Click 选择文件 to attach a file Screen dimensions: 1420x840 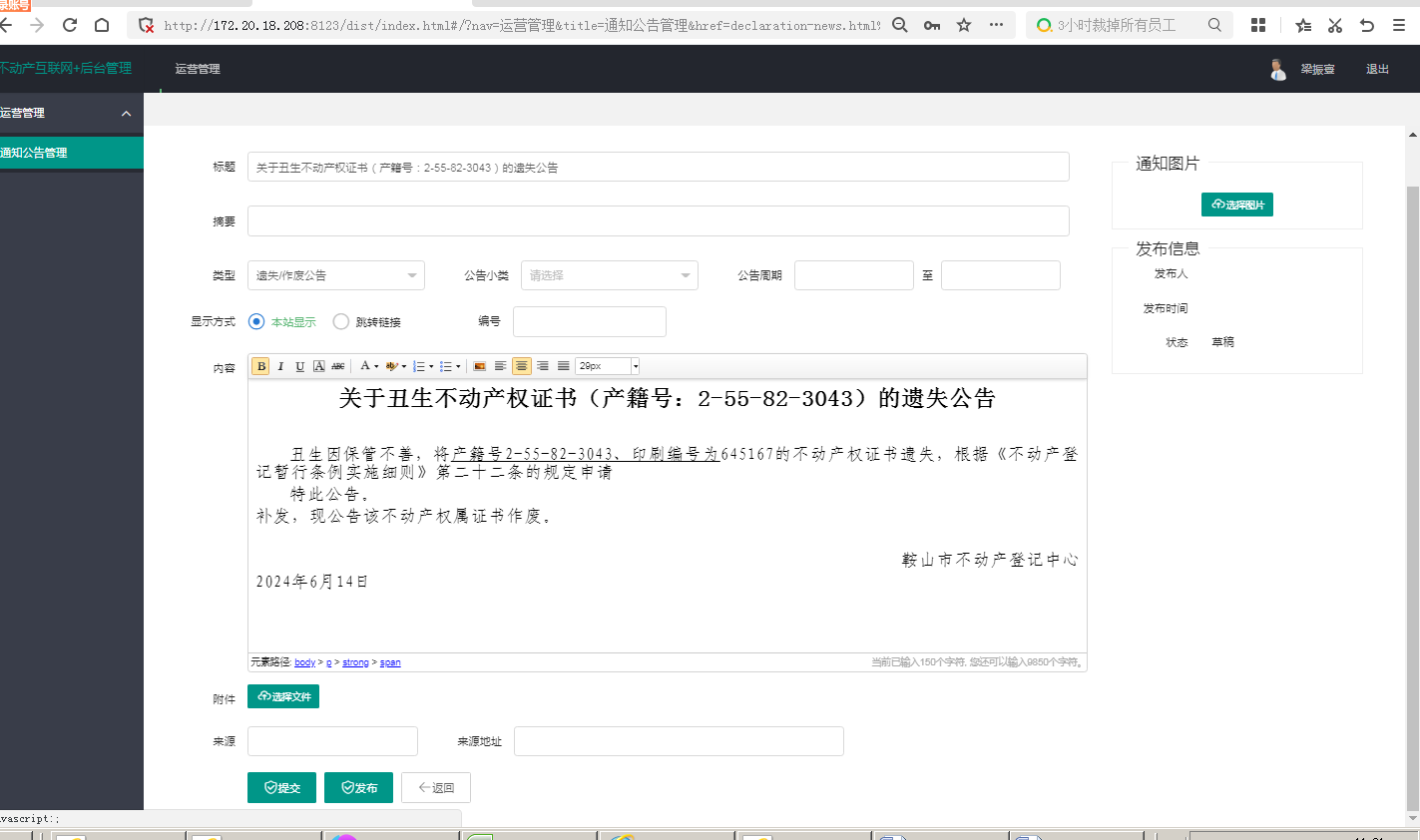pos(283,696)
